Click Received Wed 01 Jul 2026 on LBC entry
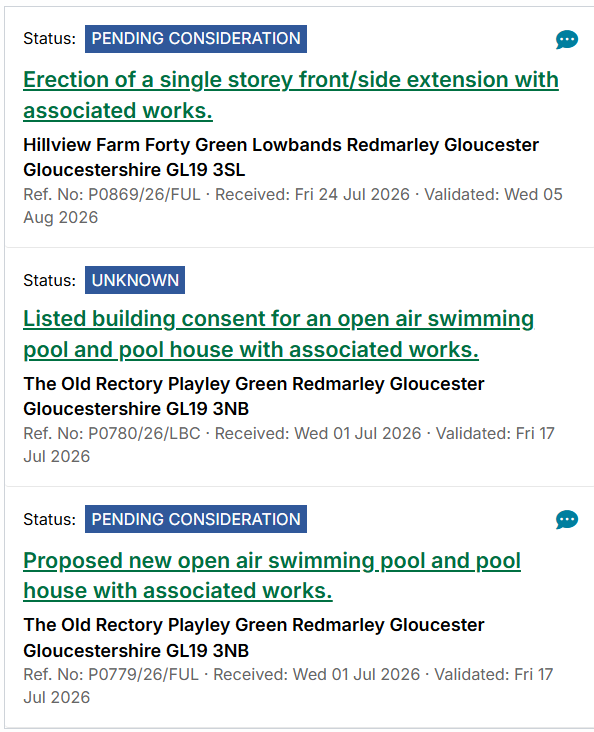 318,434
